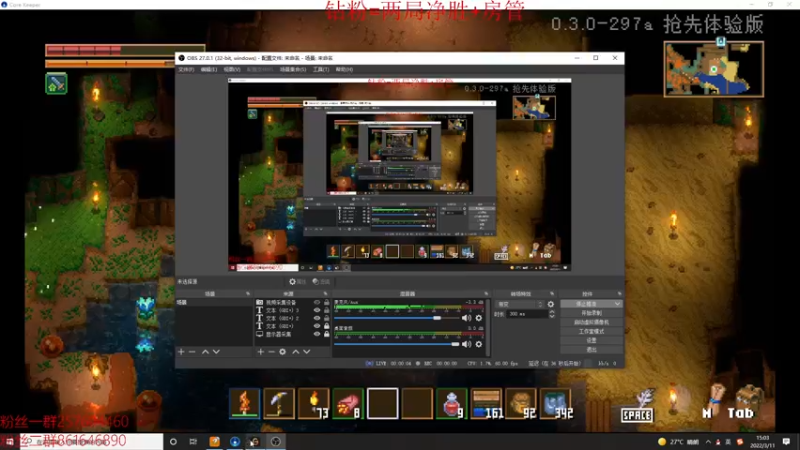
Task: Add a new scene with the plus button
Action: (x=181, y=352)
